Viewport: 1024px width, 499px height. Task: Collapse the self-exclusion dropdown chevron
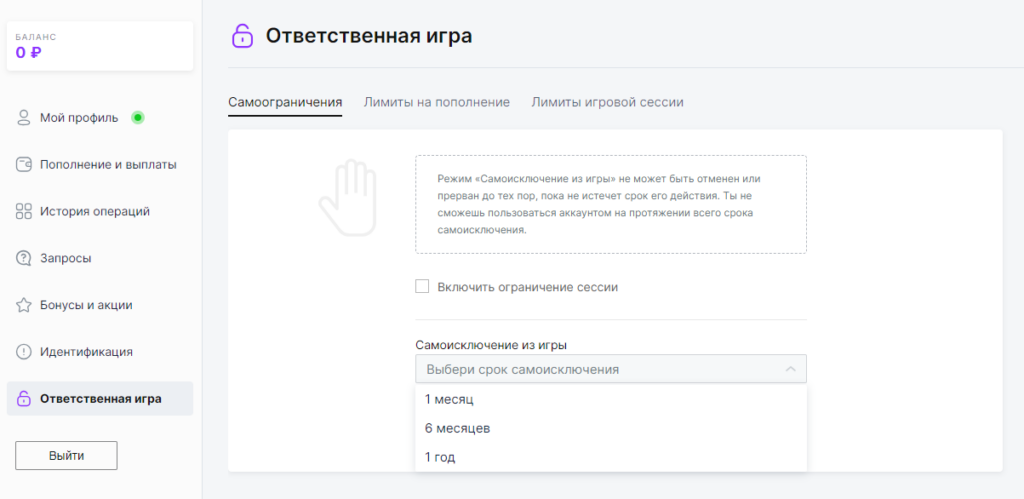790,369
